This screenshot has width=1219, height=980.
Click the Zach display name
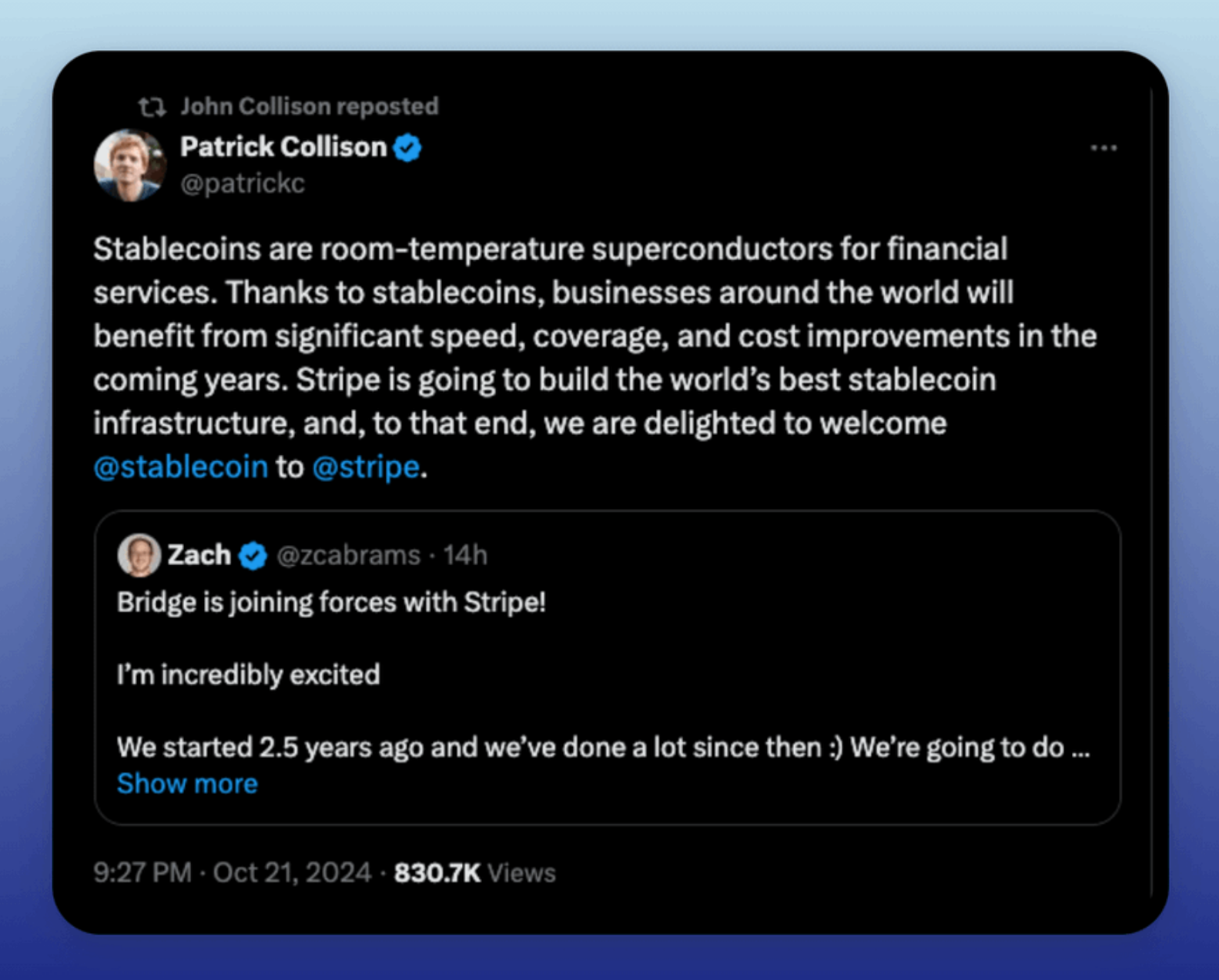pyautogui.click(x=199, y=554)
